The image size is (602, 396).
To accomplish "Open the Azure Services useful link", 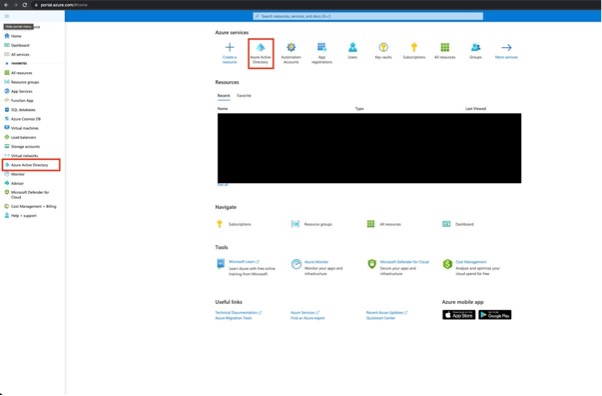I will point(305,313).
